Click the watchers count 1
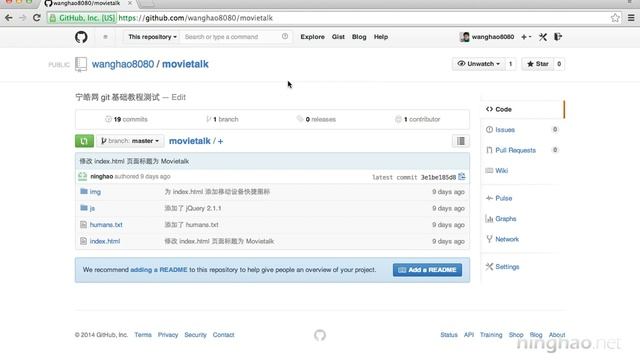 click(x=510, y=64)
